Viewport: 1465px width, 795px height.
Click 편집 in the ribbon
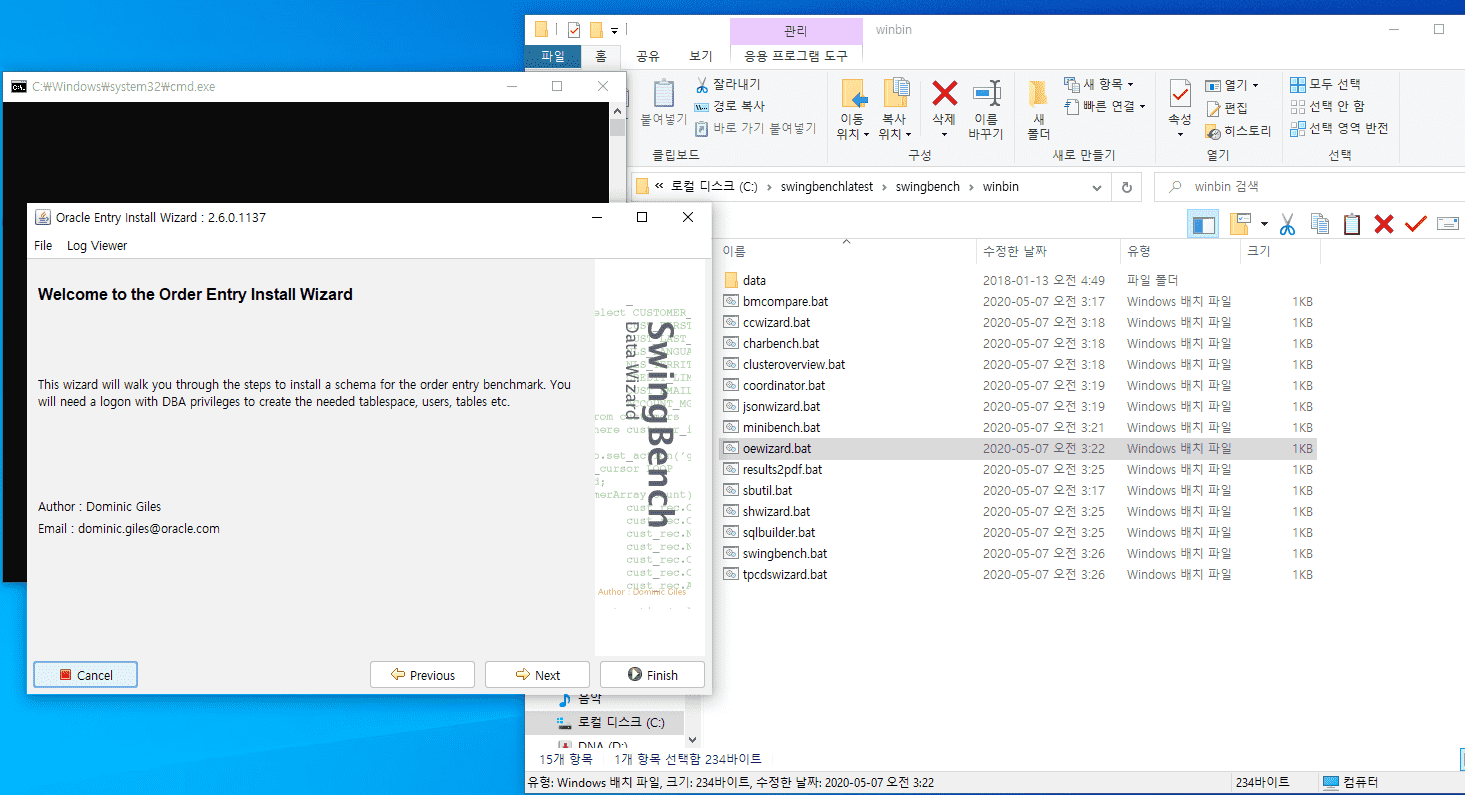1227,108
